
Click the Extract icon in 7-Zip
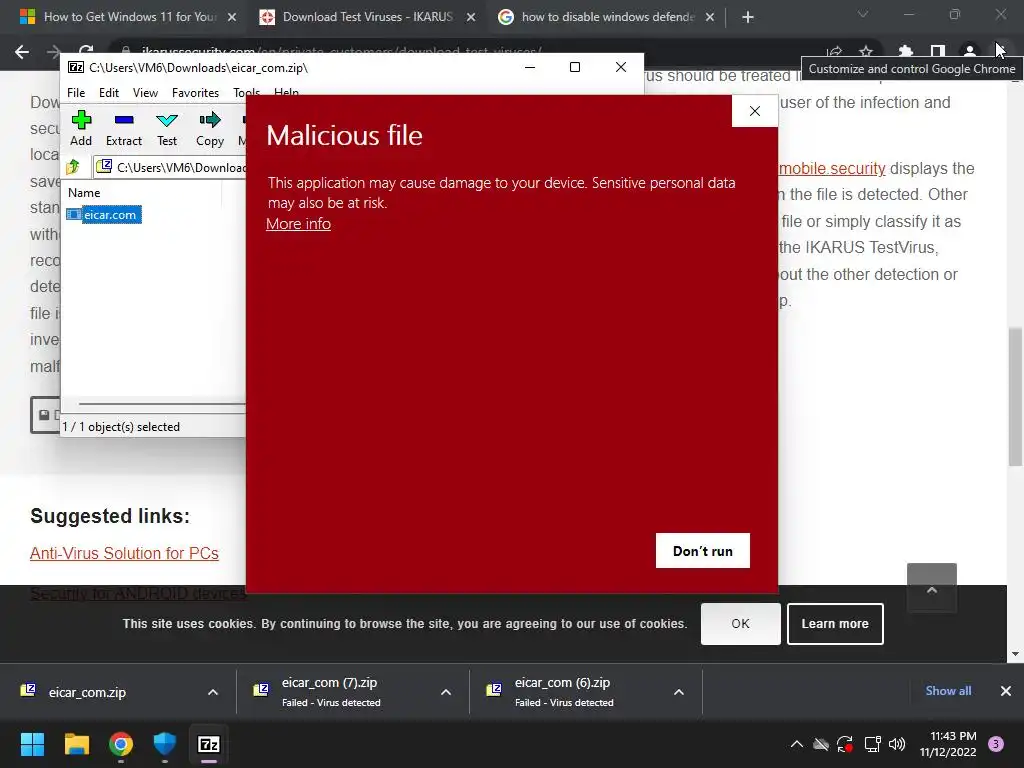pyautogui.click(x=123, y=128)
